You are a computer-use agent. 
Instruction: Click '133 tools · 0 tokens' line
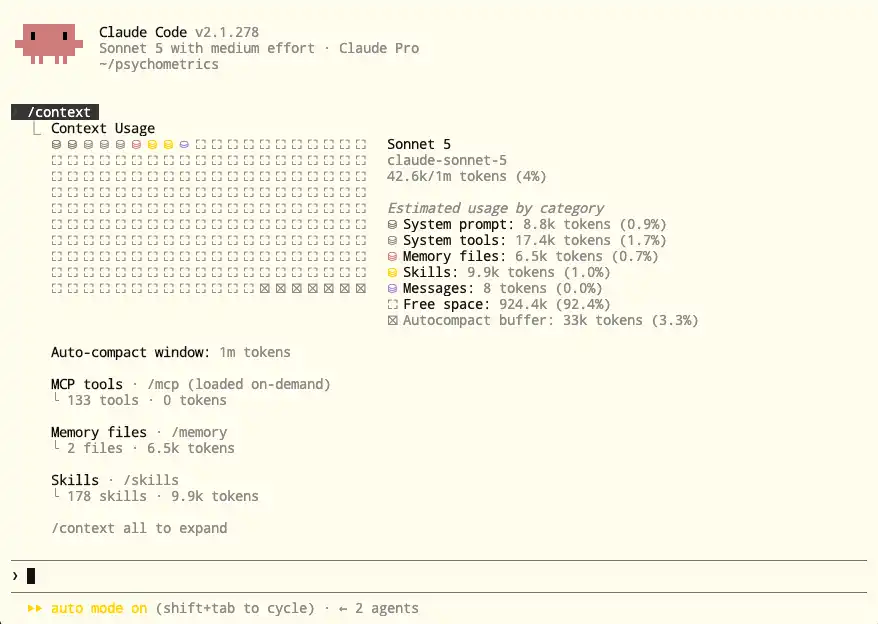(147, 401)
